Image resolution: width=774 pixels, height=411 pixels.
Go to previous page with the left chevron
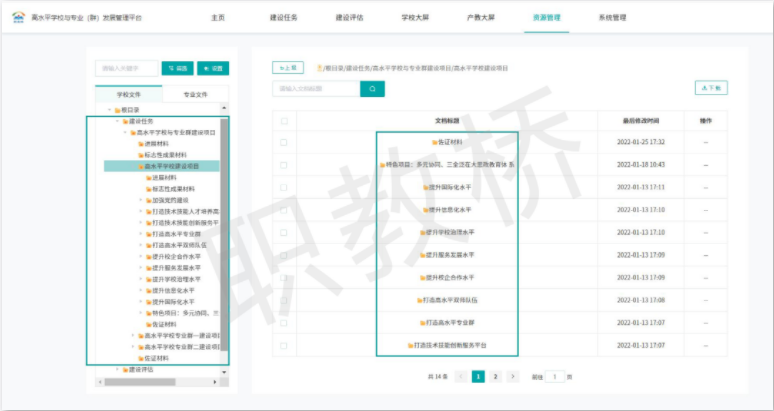click(x=461, y=377)
